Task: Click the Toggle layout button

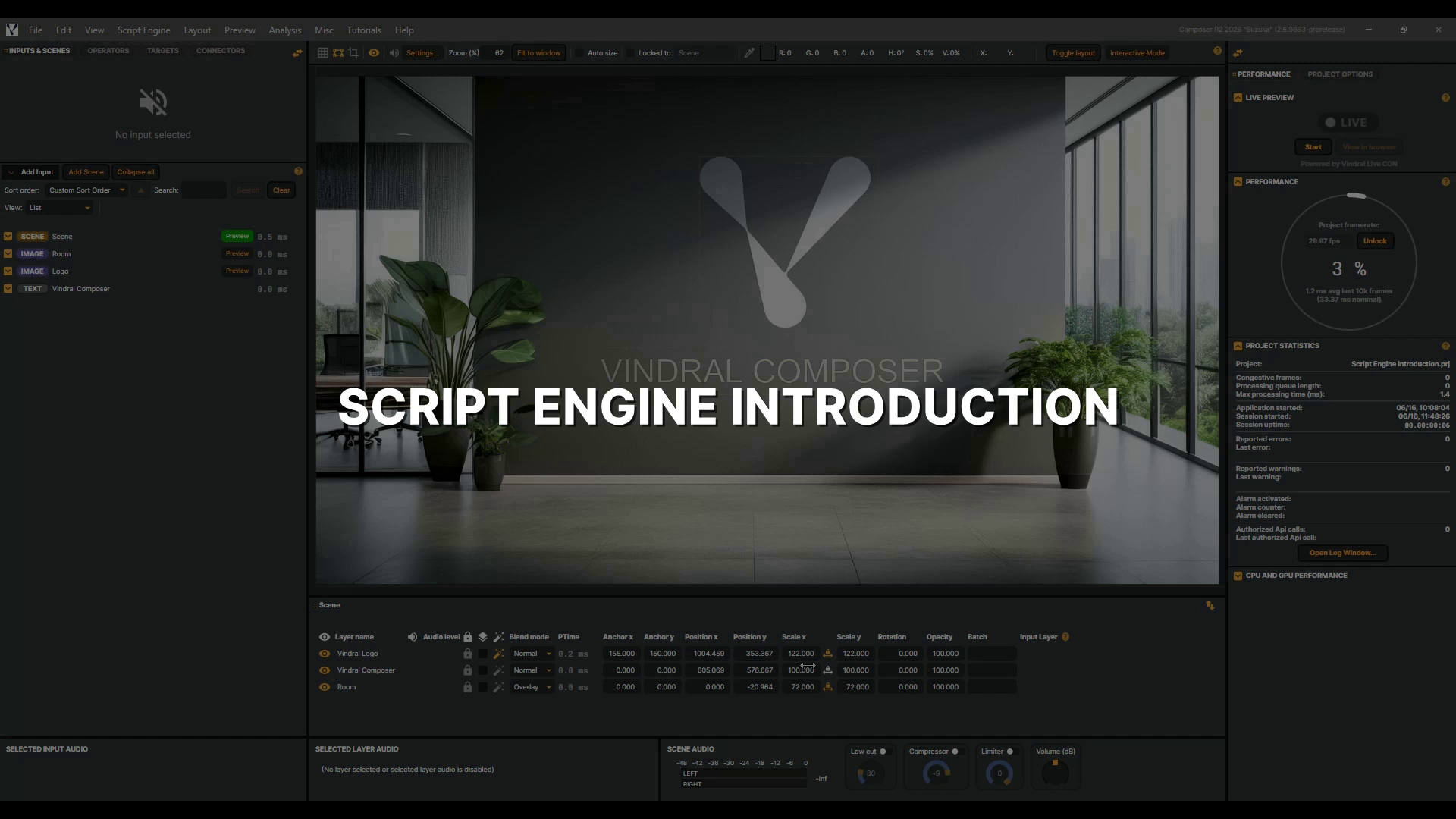Action: click(1073, 53)
